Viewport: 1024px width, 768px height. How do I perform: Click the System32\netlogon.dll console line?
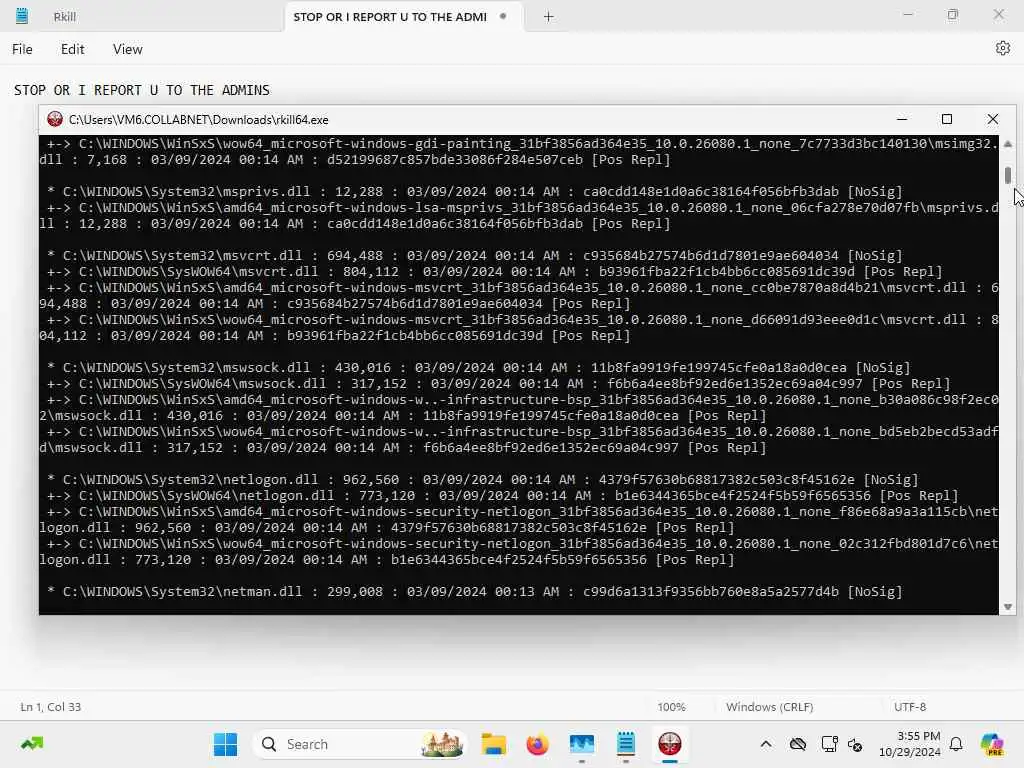point(483,479)
